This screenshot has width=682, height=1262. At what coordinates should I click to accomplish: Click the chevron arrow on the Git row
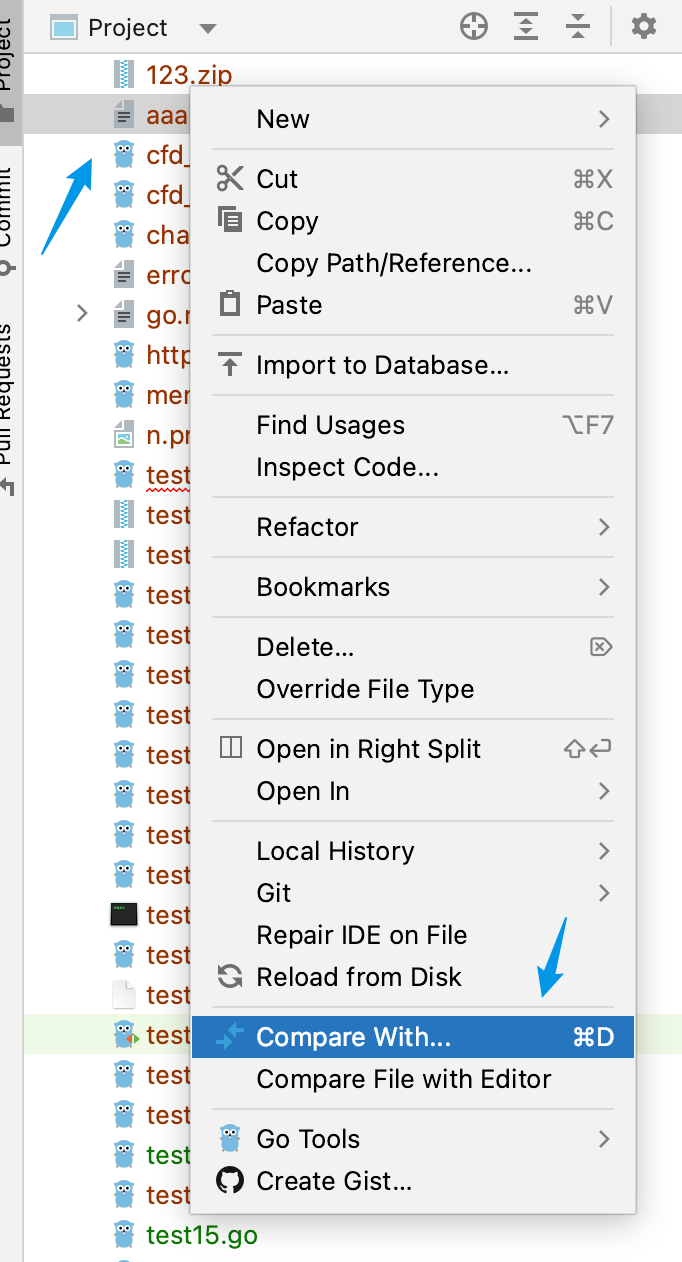pyautogui.click(x=604, y=893)
